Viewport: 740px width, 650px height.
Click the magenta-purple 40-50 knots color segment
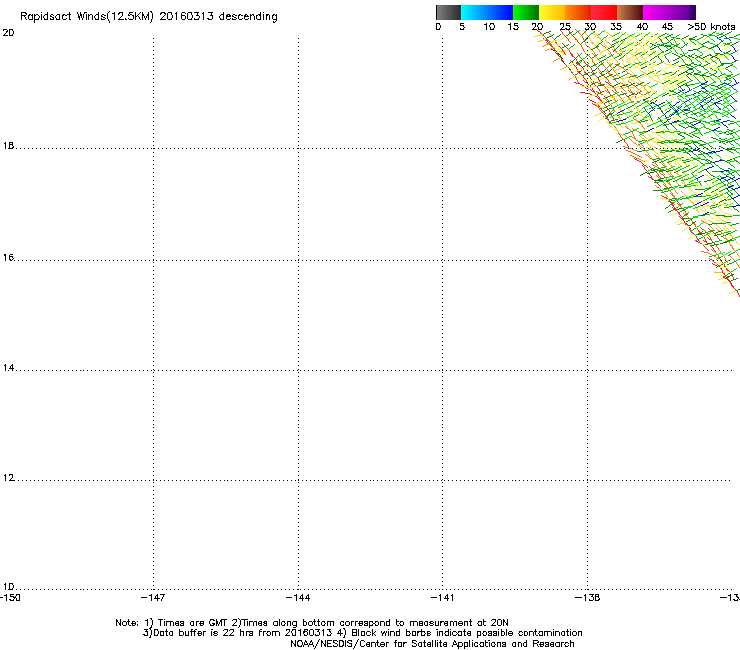click(669, 12)
